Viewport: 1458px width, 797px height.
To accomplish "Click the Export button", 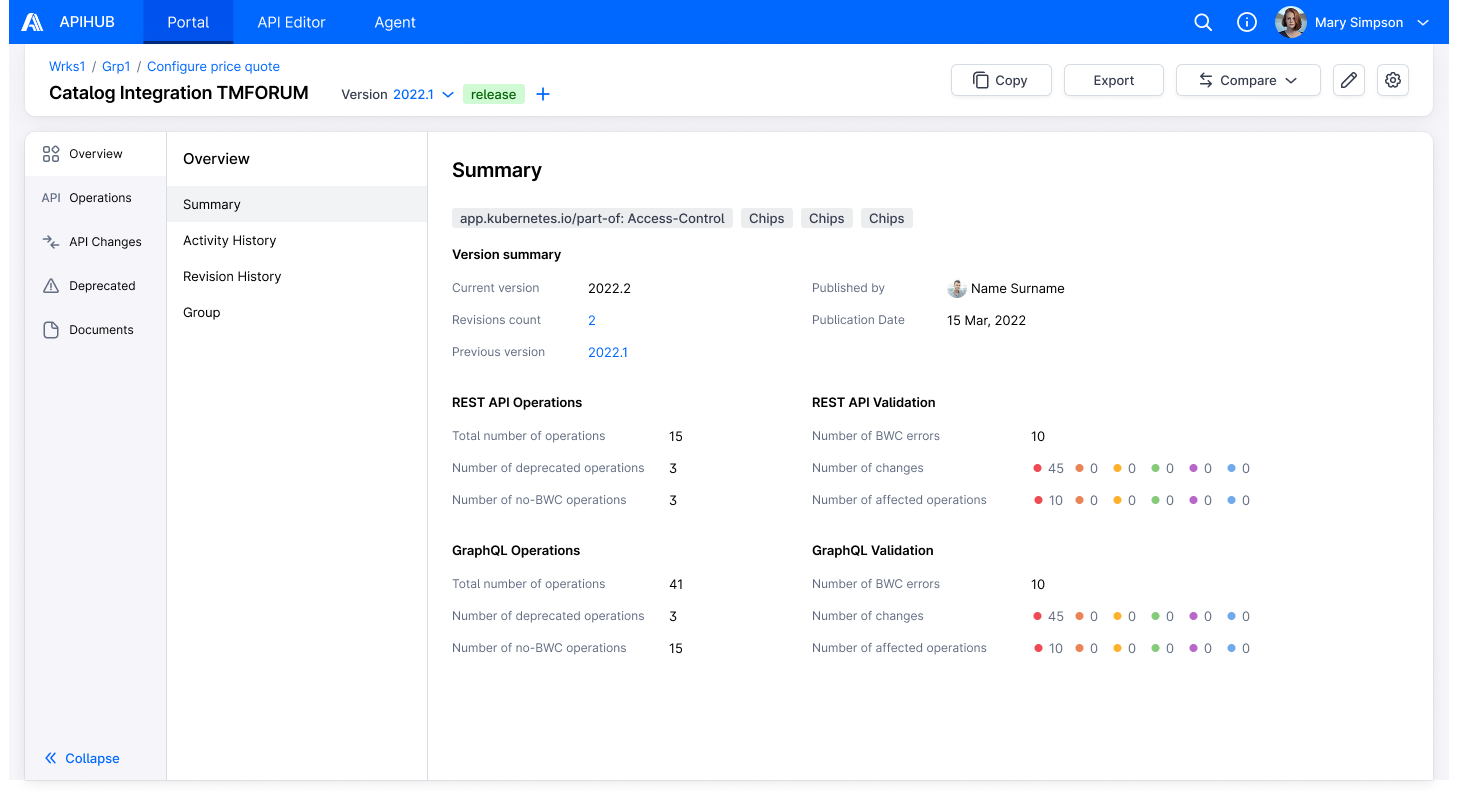I will click(1114, 80).
